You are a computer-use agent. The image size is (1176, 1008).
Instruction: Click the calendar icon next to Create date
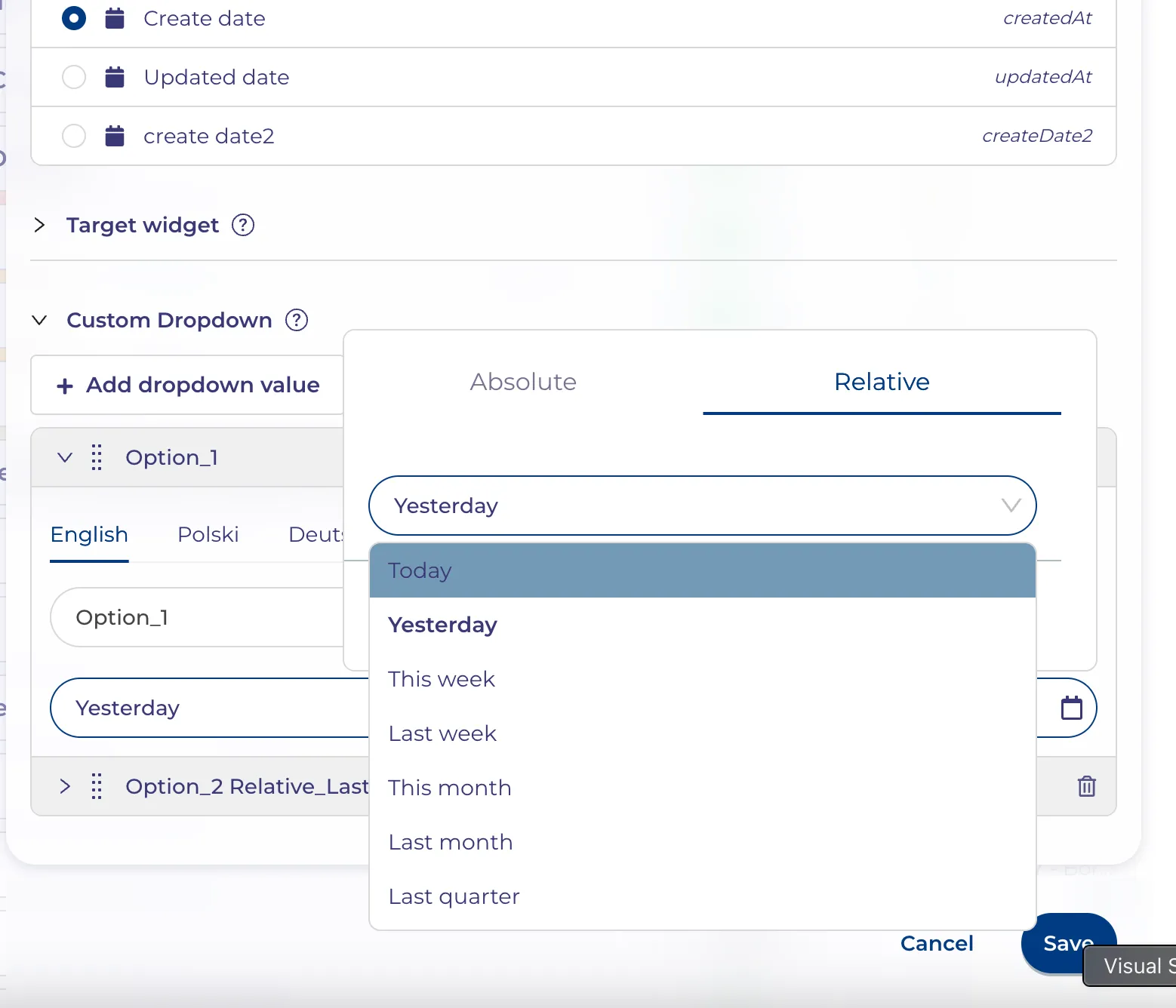click(x=115, y=18)
